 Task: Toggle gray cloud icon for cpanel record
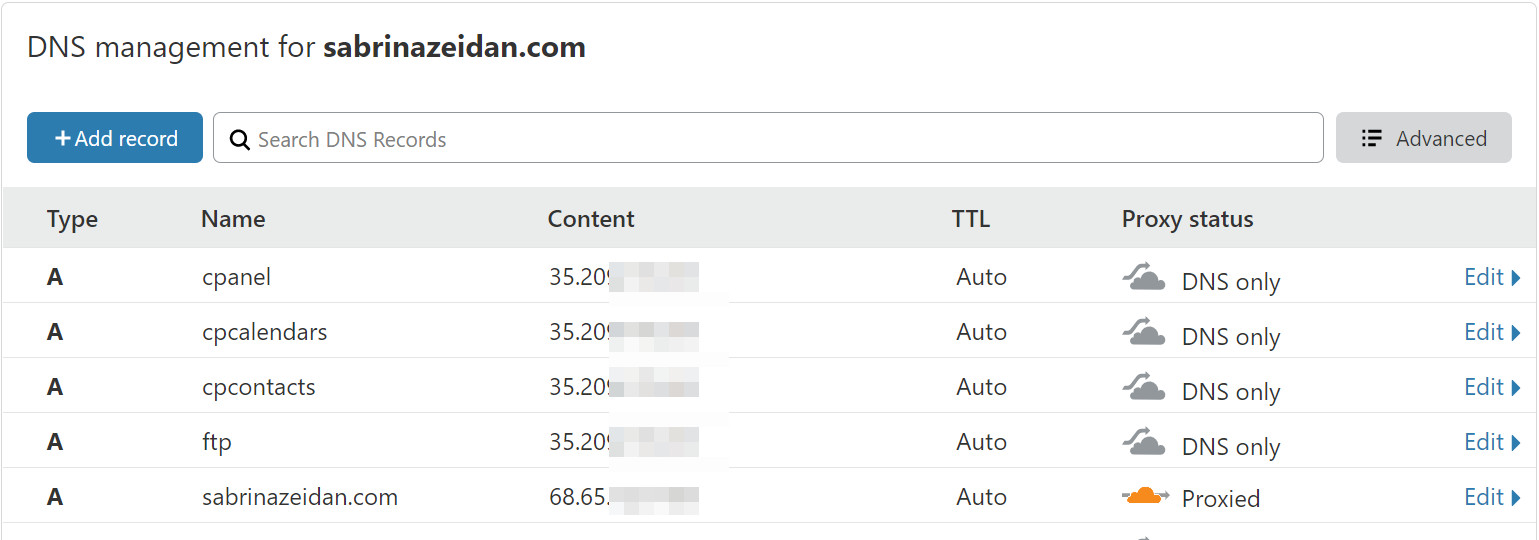[1144, 277]
